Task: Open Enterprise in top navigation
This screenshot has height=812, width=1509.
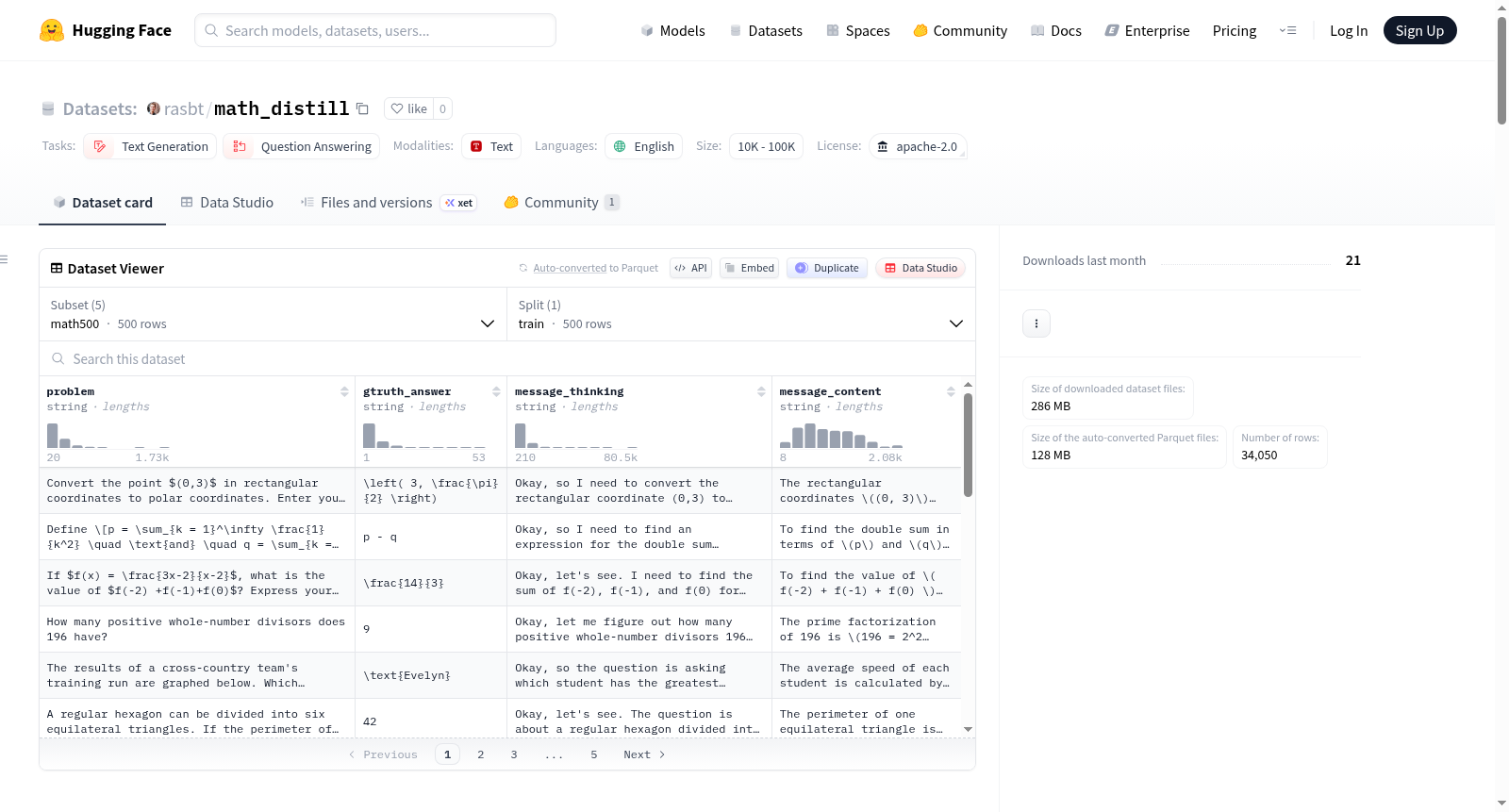Action: click(x=1147, y=30)
